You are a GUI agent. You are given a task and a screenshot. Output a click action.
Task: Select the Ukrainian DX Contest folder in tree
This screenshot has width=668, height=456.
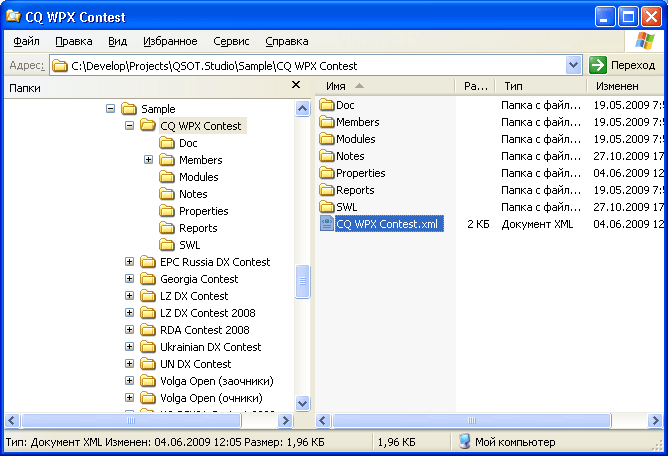pos(210,347)
